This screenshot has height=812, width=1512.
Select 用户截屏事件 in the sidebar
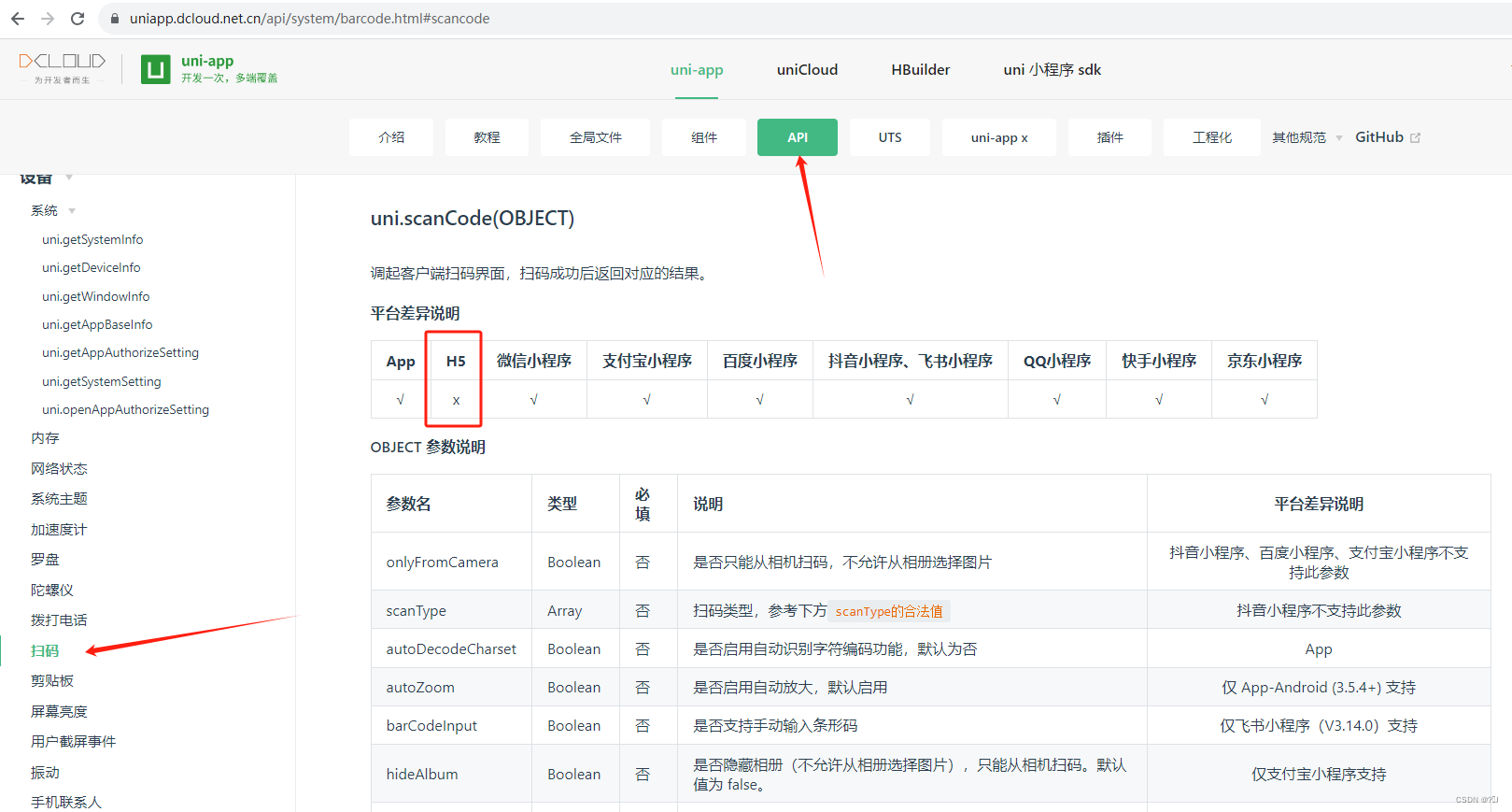tap(74, 742)
